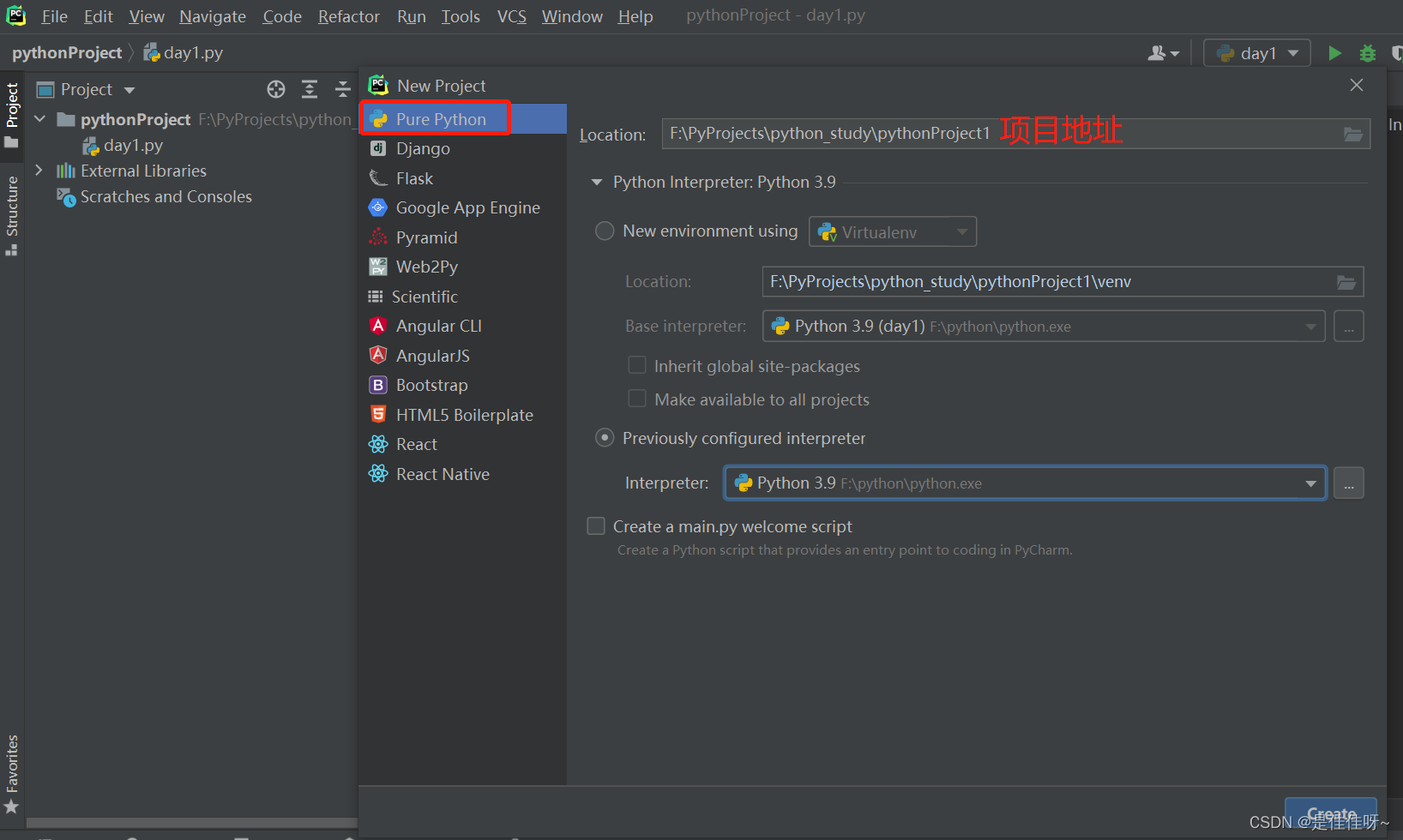Select Angular CLI project type
The width and height of the screenshot is (1403, 840).
463,326
